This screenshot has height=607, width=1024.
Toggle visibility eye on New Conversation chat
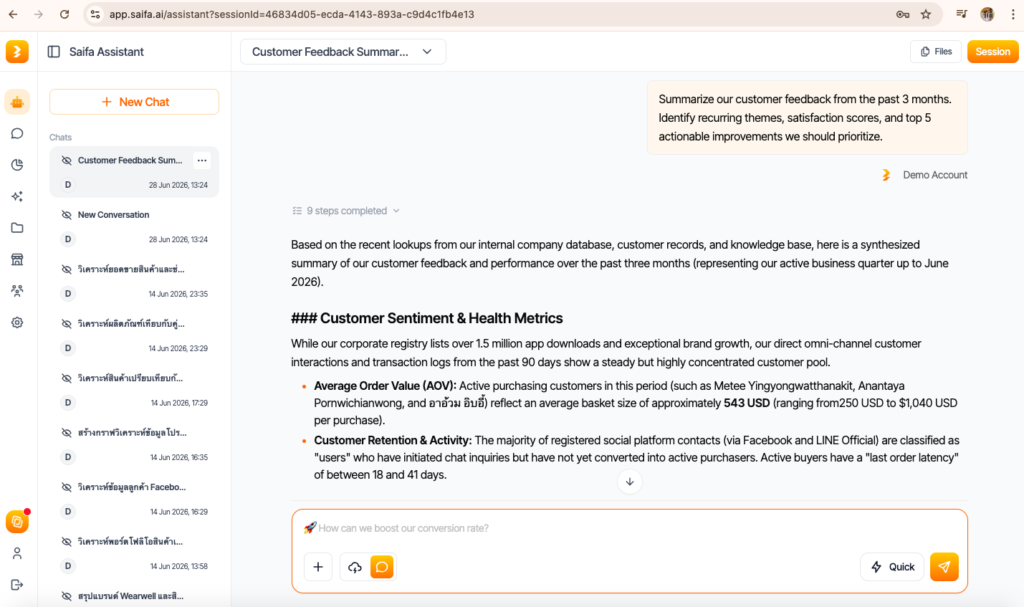click(x=67, y=215)
